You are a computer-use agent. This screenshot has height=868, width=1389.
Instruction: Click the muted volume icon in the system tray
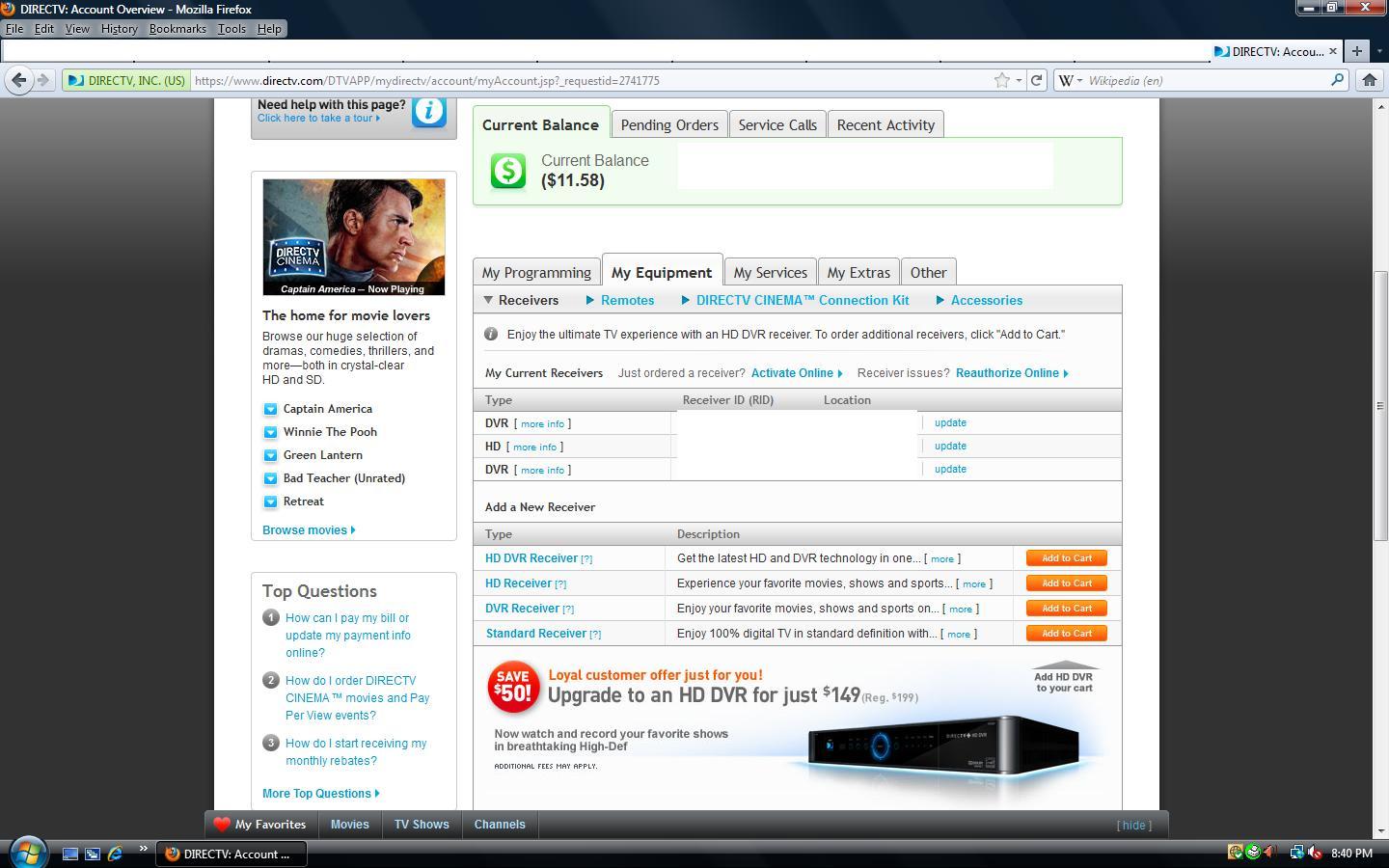pos(1315,853)
